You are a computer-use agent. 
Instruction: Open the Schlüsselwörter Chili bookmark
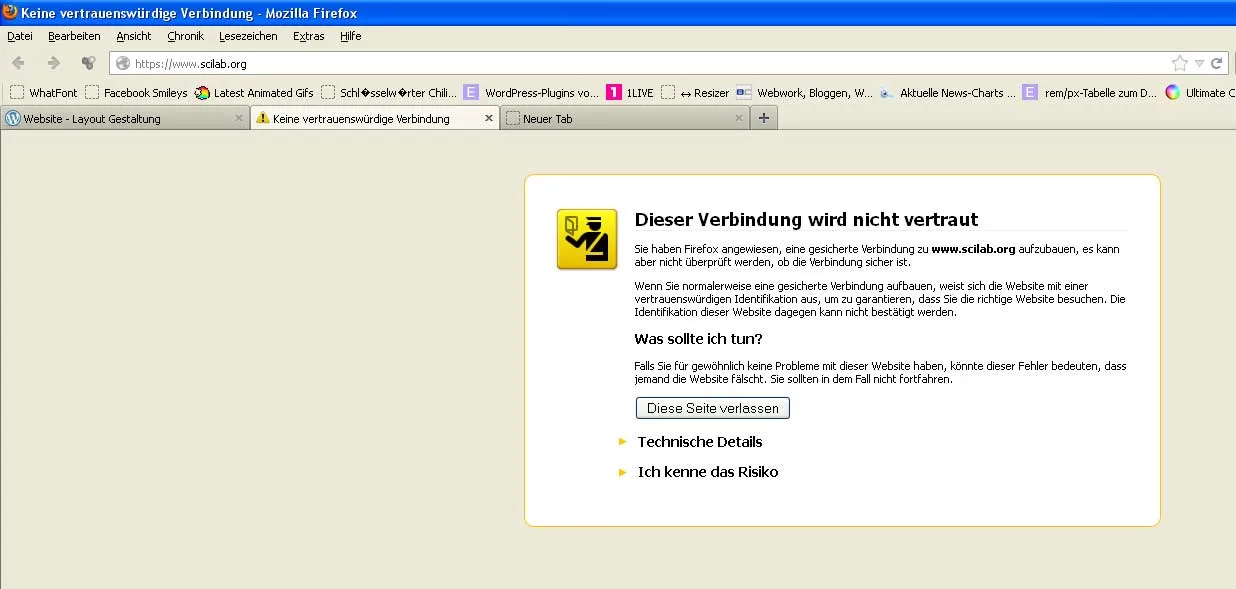pyautogui.click(x=389, y=93)
